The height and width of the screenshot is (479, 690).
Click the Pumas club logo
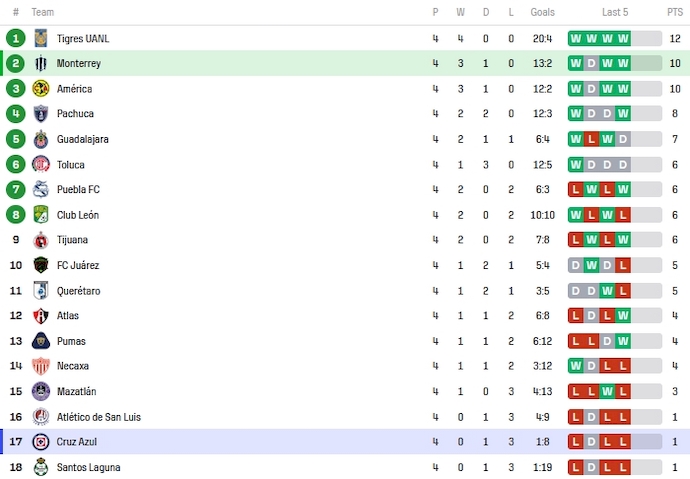pos(41,341)
